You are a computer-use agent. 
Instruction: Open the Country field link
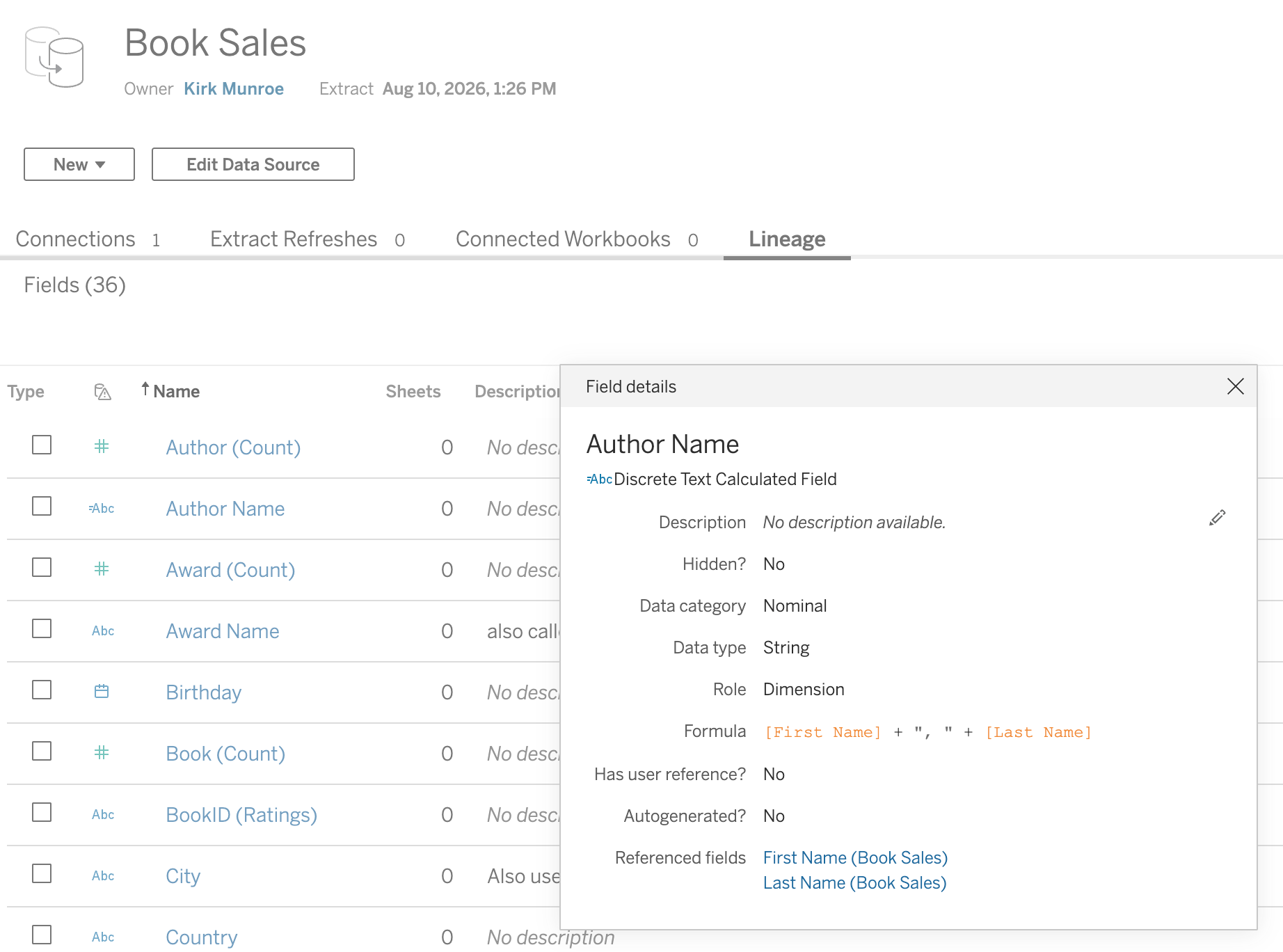pos(201,937)
